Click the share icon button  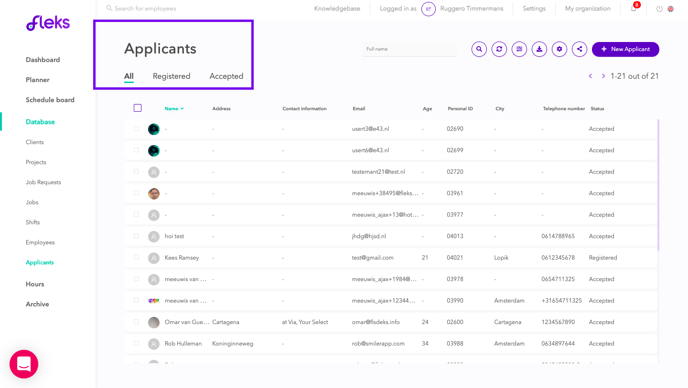click(x=580, y=49)
